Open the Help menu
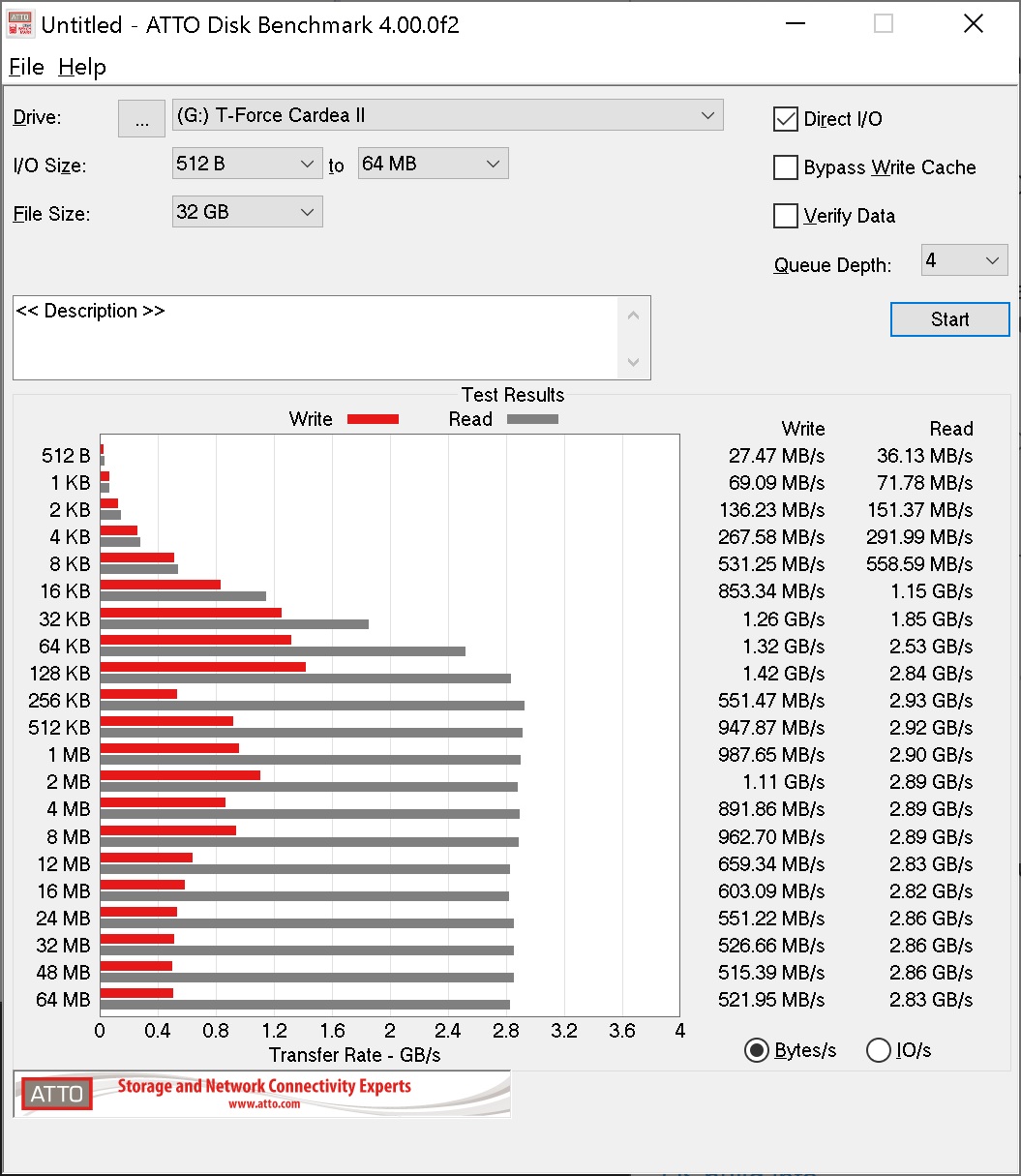Image resolution: width=1021 pixels, height=1176 pixels. (82, 67)
